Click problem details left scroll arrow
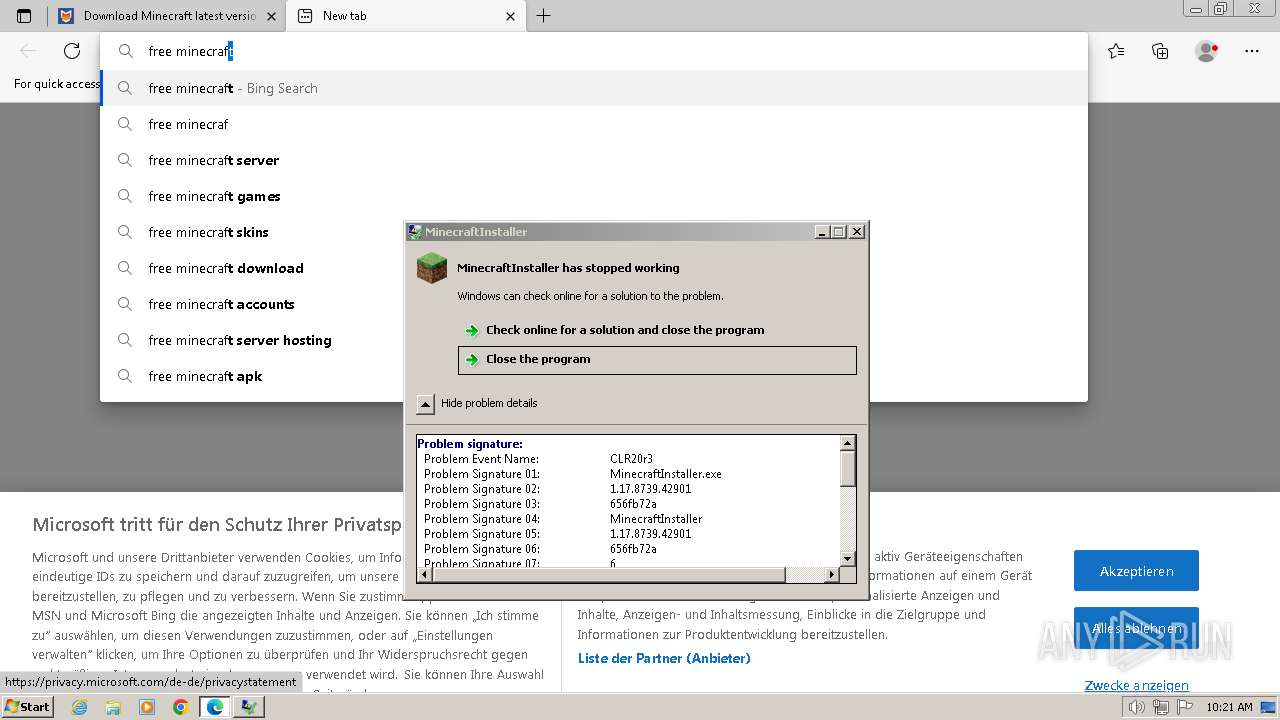Image resolution: width=1280 pixels, height=720 pixels. pos(424,574)
